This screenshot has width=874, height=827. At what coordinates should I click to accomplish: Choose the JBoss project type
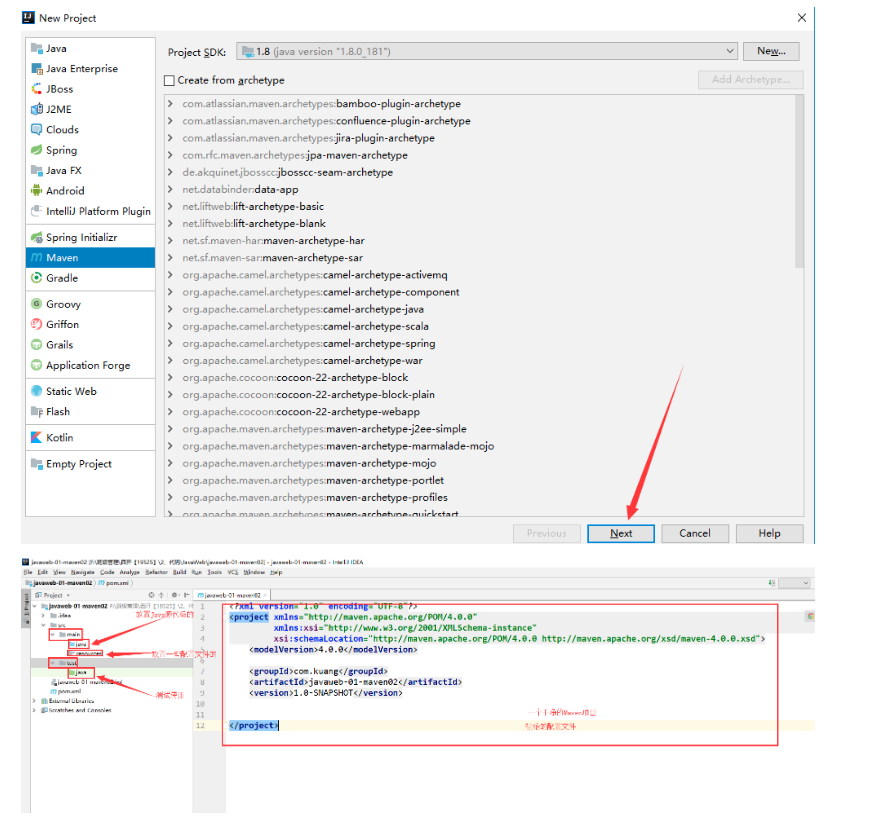(90, 89)
